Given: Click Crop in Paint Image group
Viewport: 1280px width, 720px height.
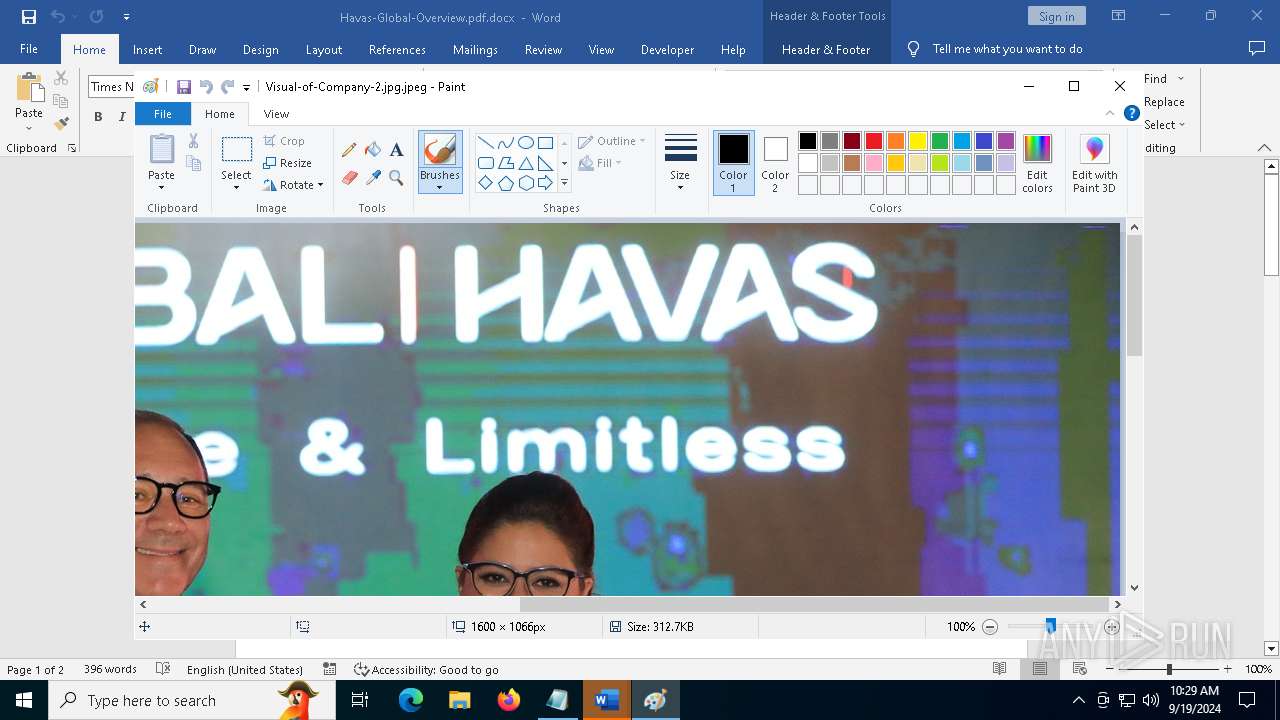Looking at the screenshot, I should click(284, 141).
